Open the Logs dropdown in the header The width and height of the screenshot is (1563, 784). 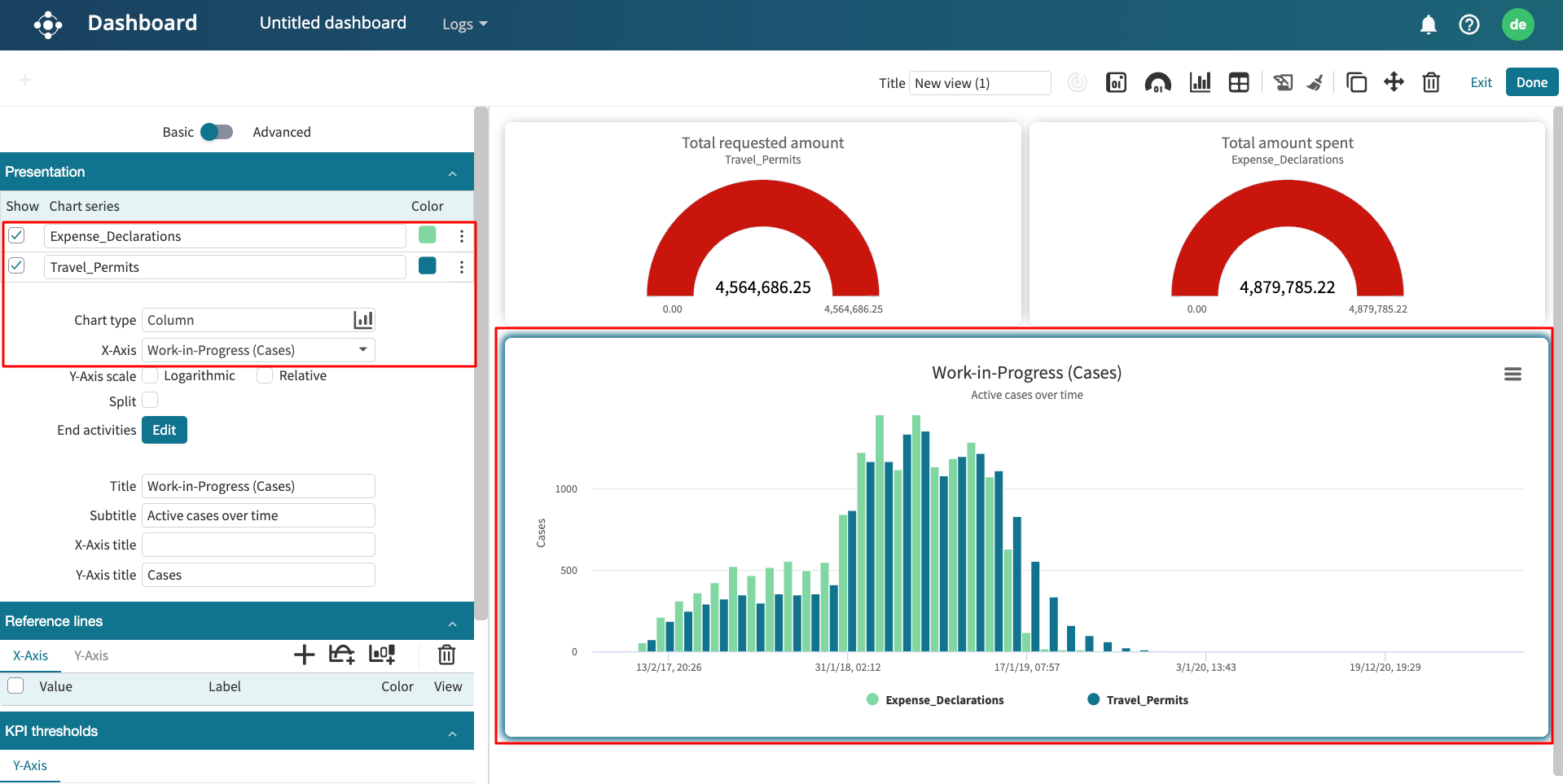tap(464, 24)
